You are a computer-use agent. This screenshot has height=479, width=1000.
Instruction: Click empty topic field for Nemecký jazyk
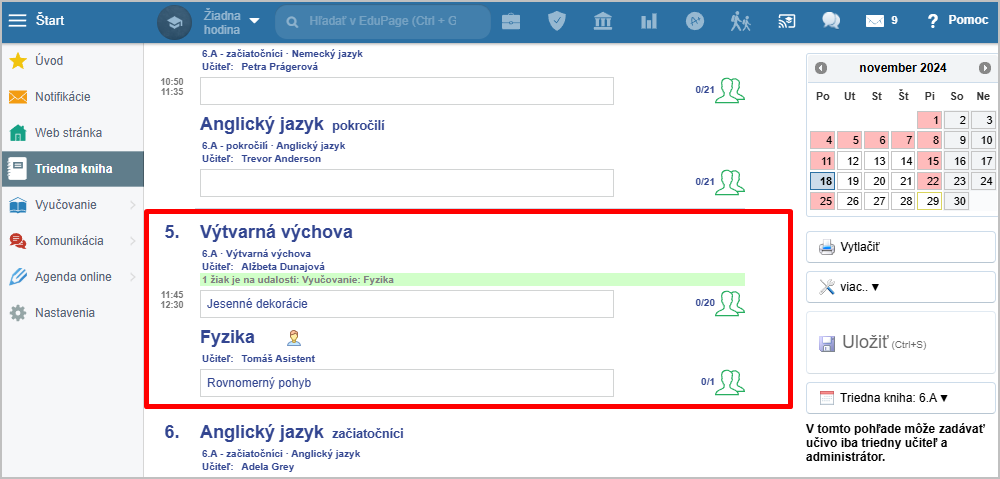pyautogui.click(x=407, y=91)
